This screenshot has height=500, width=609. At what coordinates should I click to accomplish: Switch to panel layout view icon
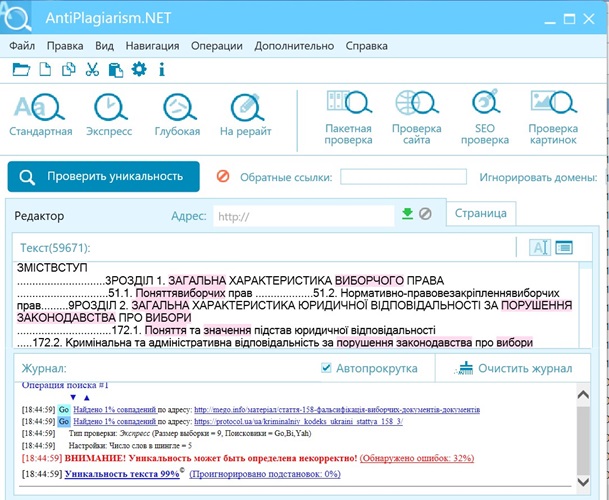[564, 247]
